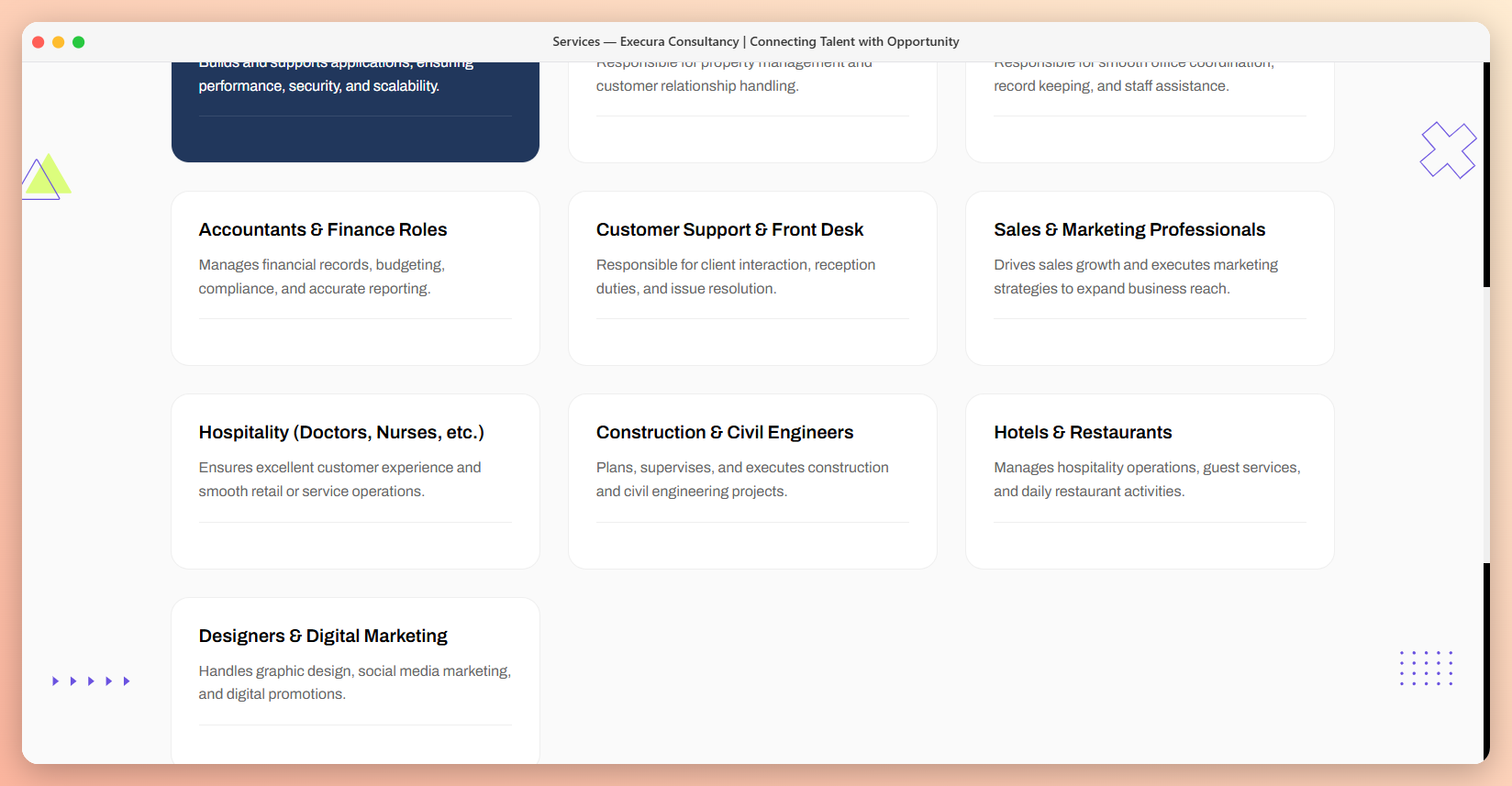The width and height of the screenshot is (1512, 786).
Task: Click text 'record keeping, and staff assistance.'
Action: click(x=1111, y=86)
